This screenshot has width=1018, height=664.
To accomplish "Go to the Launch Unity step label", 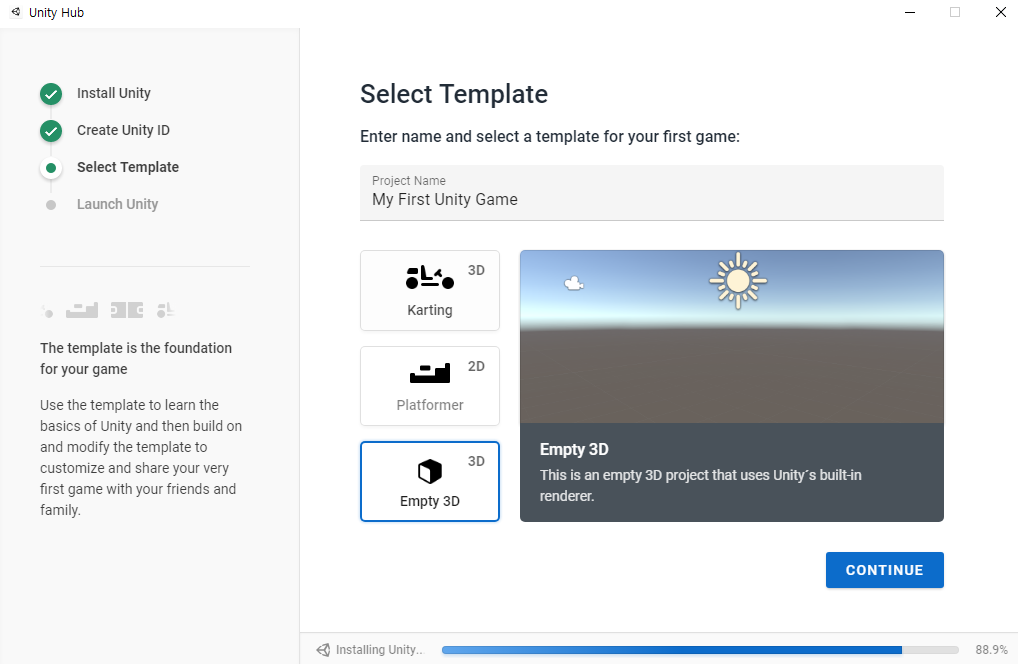I will coord(118,204).
